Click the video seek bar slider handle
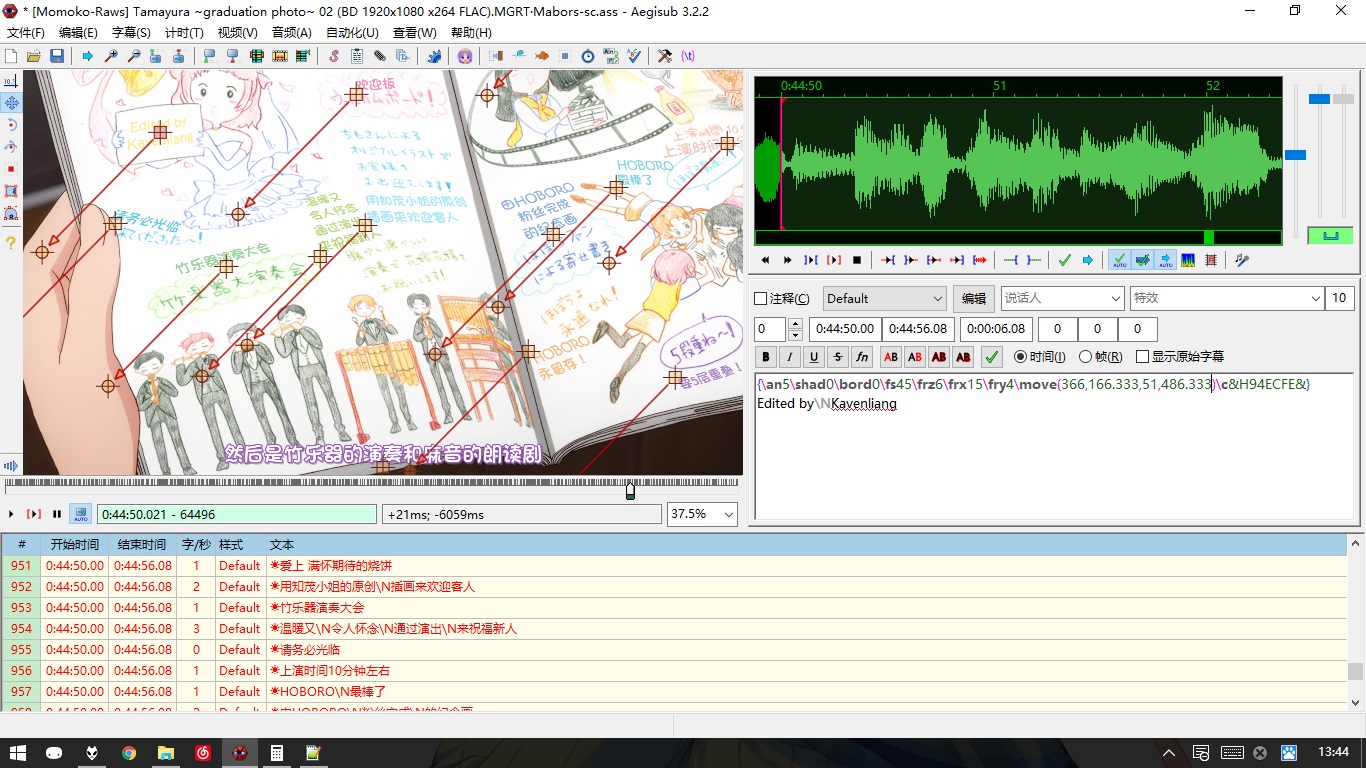 630,491
